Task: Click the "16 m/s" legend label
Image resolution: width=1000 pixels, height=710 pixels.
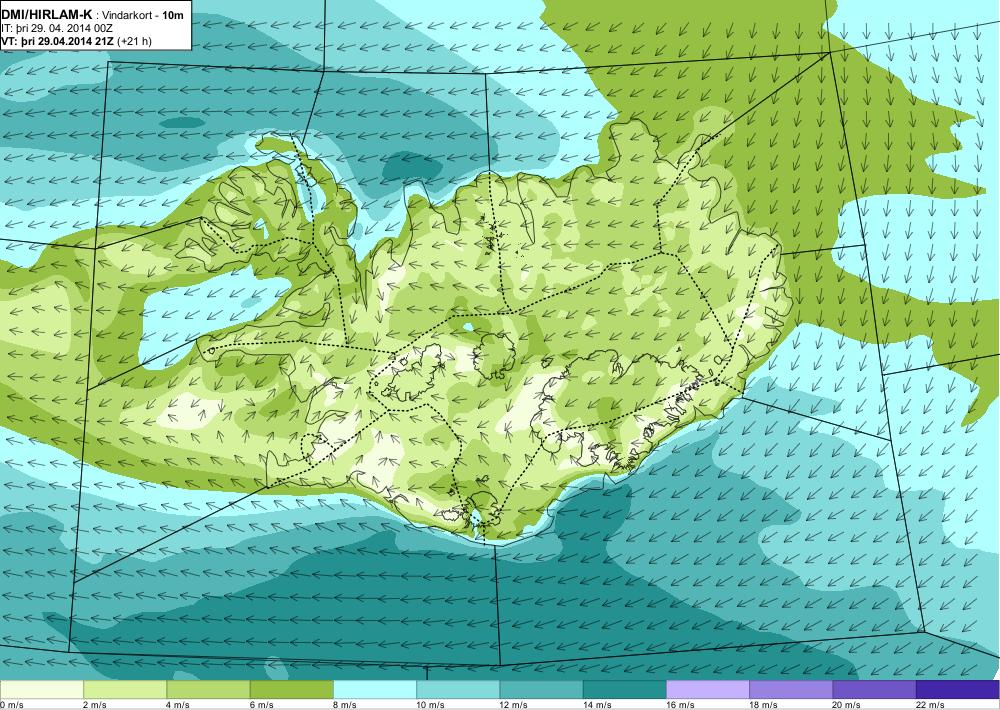Action: (680, 705)
